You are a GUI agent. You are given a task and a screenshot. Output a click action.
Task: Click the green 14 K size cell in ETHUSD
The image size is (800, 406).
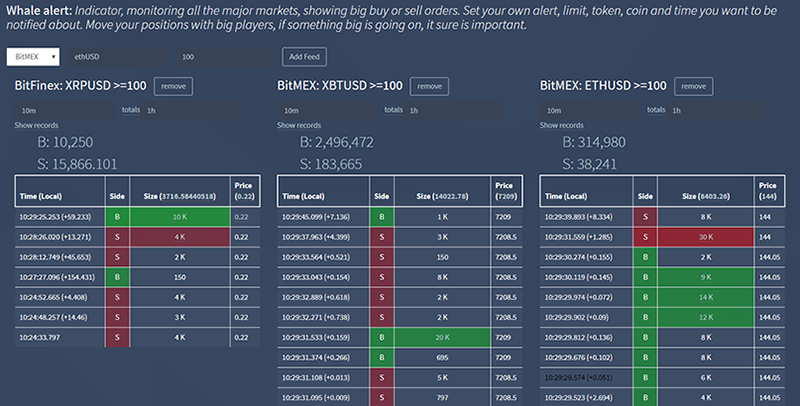706,297
